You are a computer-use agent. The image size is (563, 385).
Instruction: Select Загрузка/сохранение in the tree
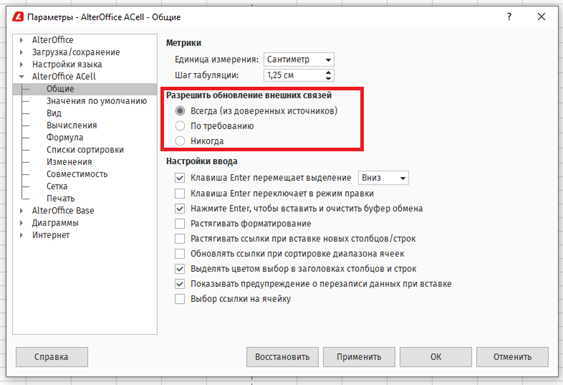point(76,52)
